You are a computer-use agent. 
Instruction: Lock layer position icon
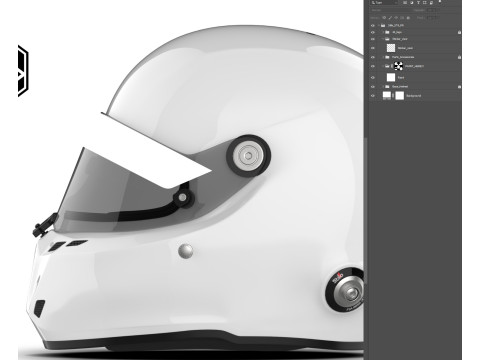point(396,18)
